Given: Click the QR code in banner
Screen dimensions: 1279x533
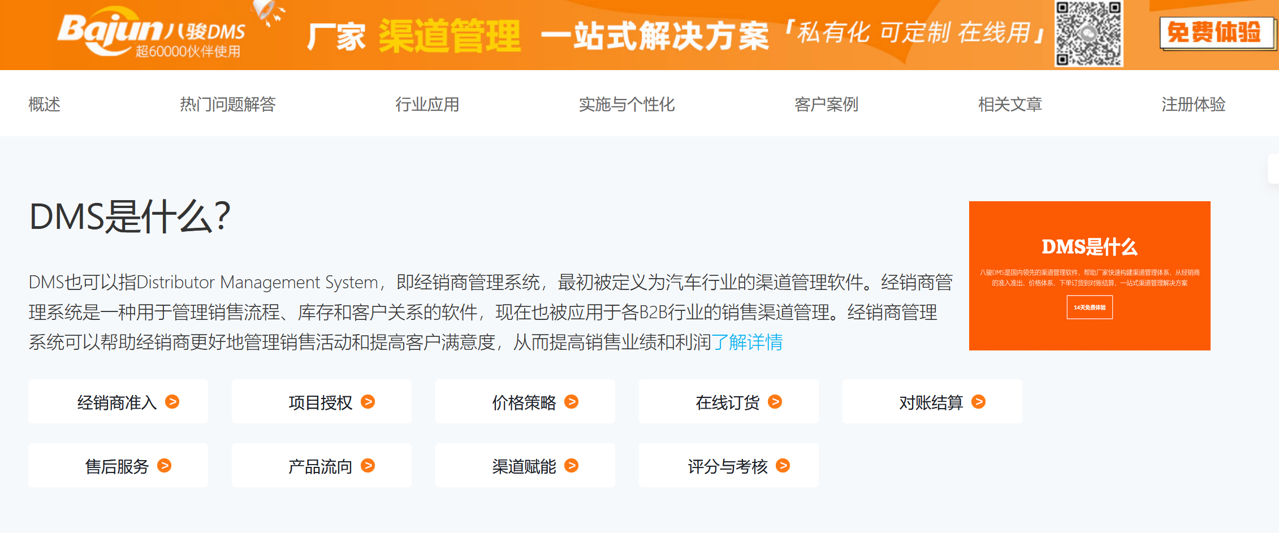Looking at the screenshot, I should click(1089, 34).
